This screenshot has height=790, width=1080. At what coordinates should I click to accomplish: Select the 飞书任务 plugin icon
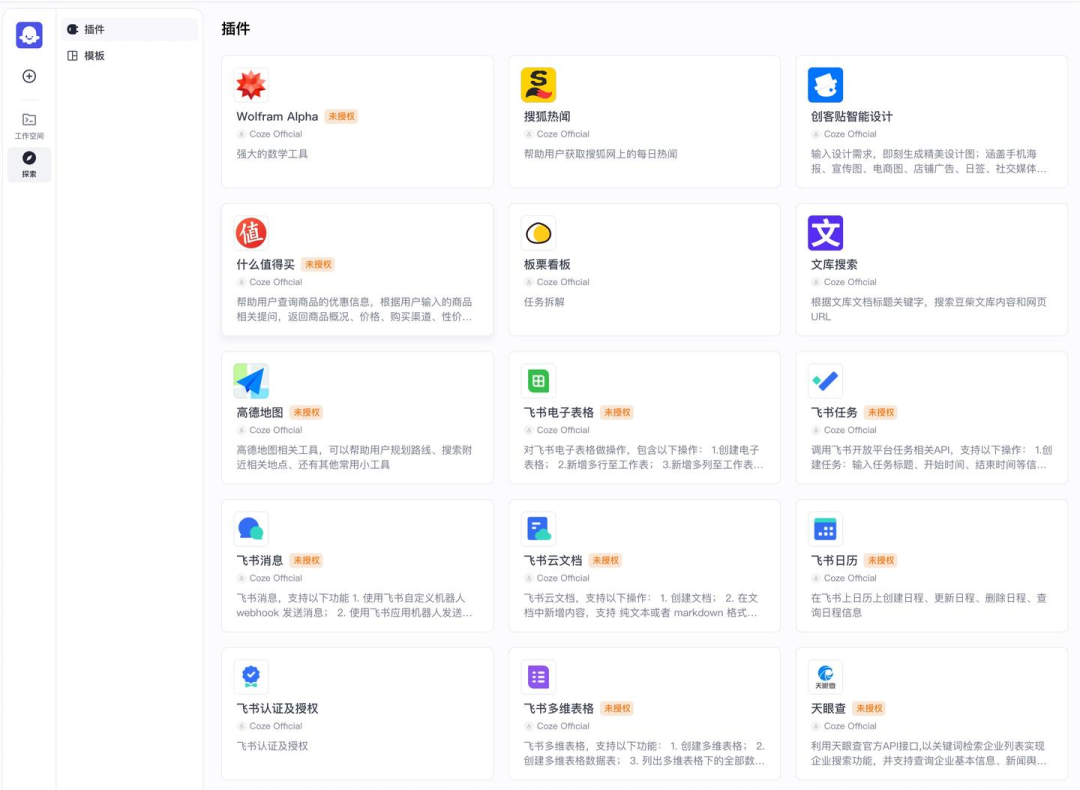click(826, 380)
